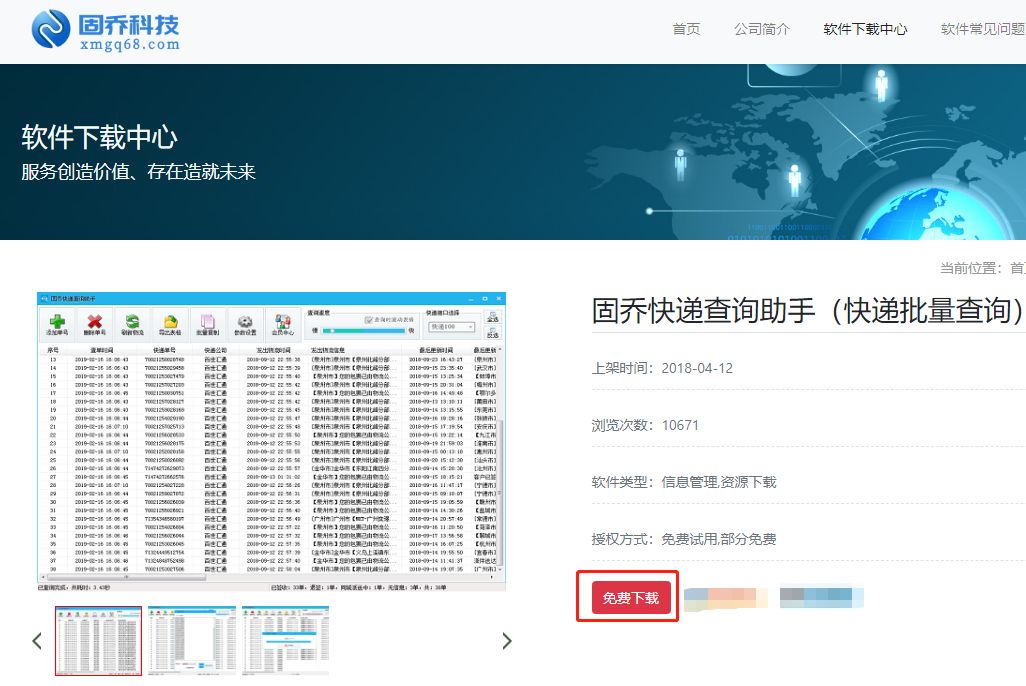Click the 反选 invert-selection icon
The width and height of the screenshot is (1026, 686).
point(494,335)
